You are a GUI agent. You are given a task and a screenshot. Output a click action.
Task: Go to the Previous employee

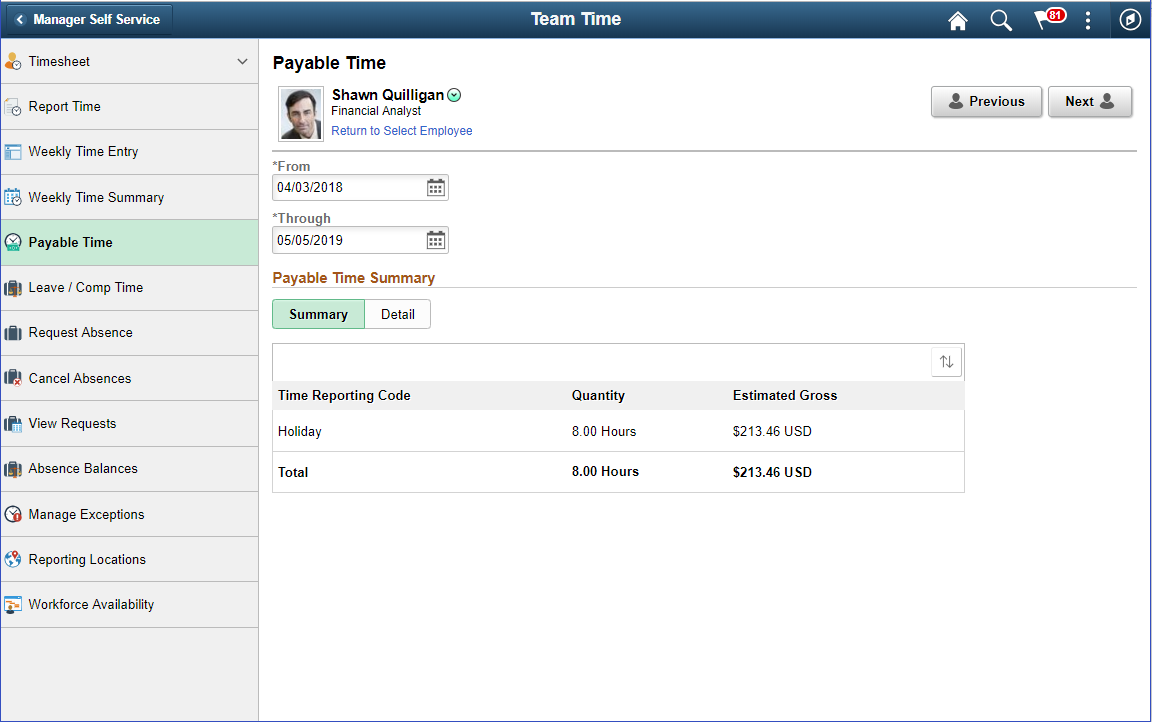[x=986, y=101]
